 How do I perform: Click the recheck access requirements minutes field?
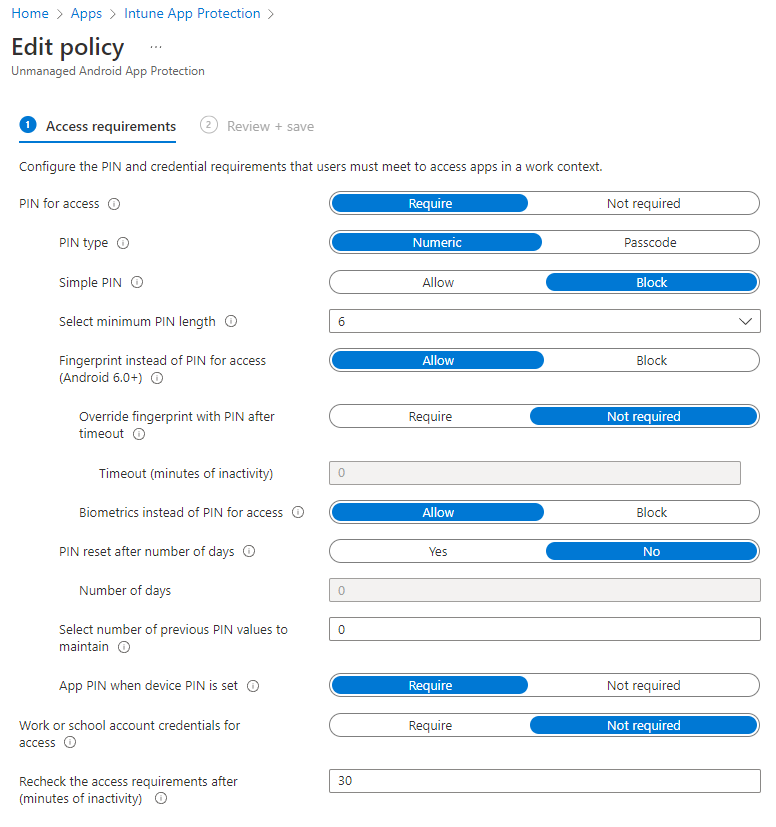[544, 781]
